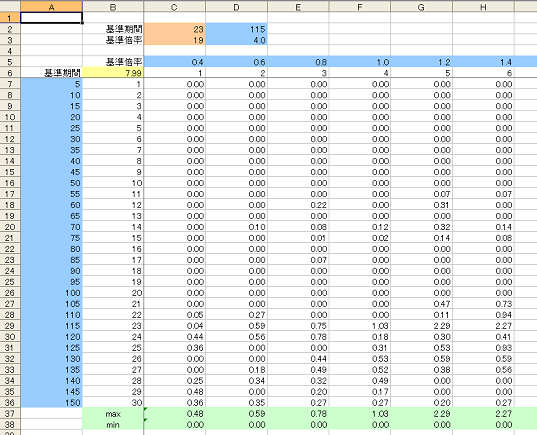537x435 pixels.
Task: Click orange cell C2 containing 23
Action: [175, 29]
